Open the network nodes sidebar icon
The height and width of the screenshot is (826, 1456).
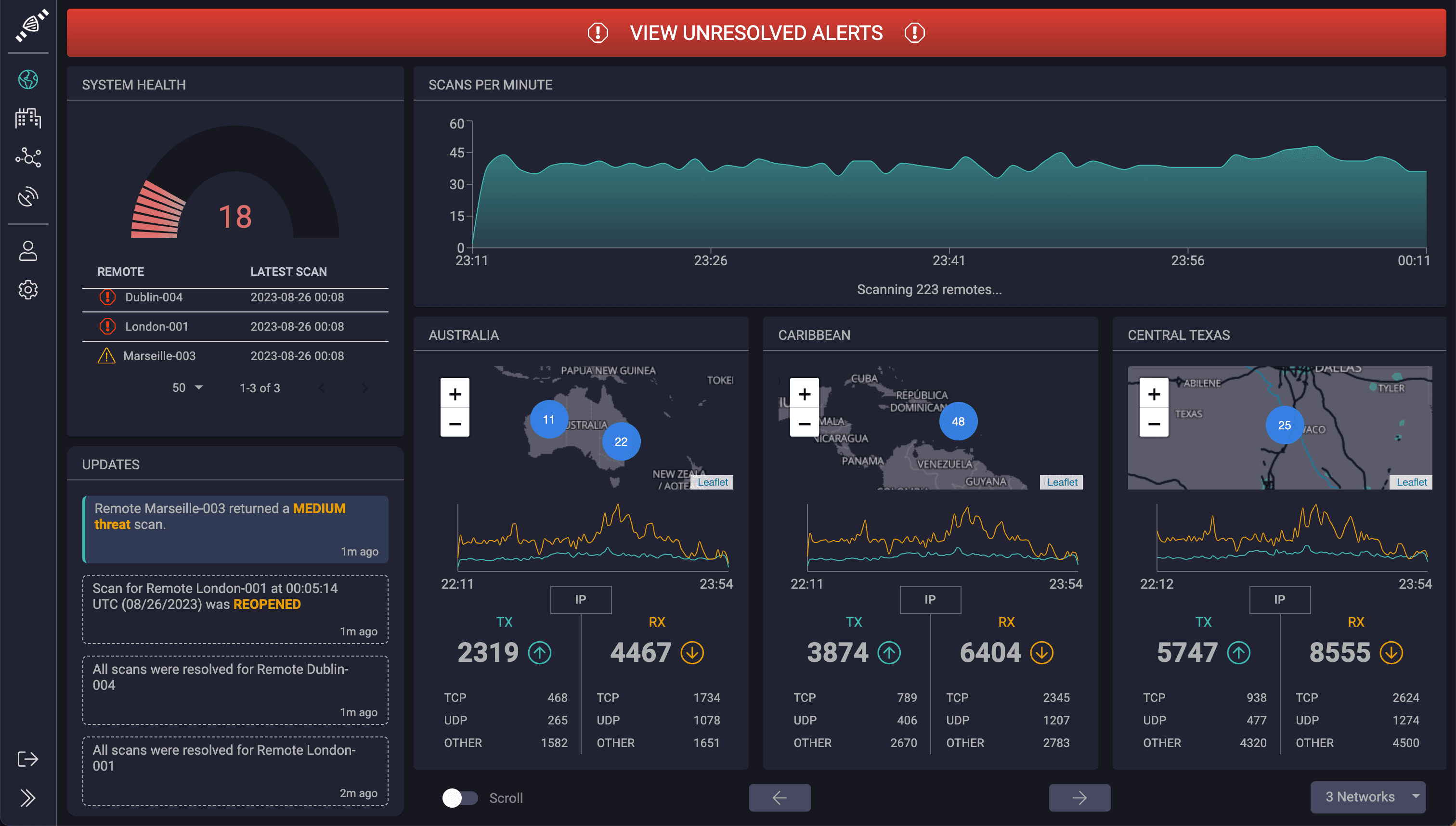[x=28, y=157]
